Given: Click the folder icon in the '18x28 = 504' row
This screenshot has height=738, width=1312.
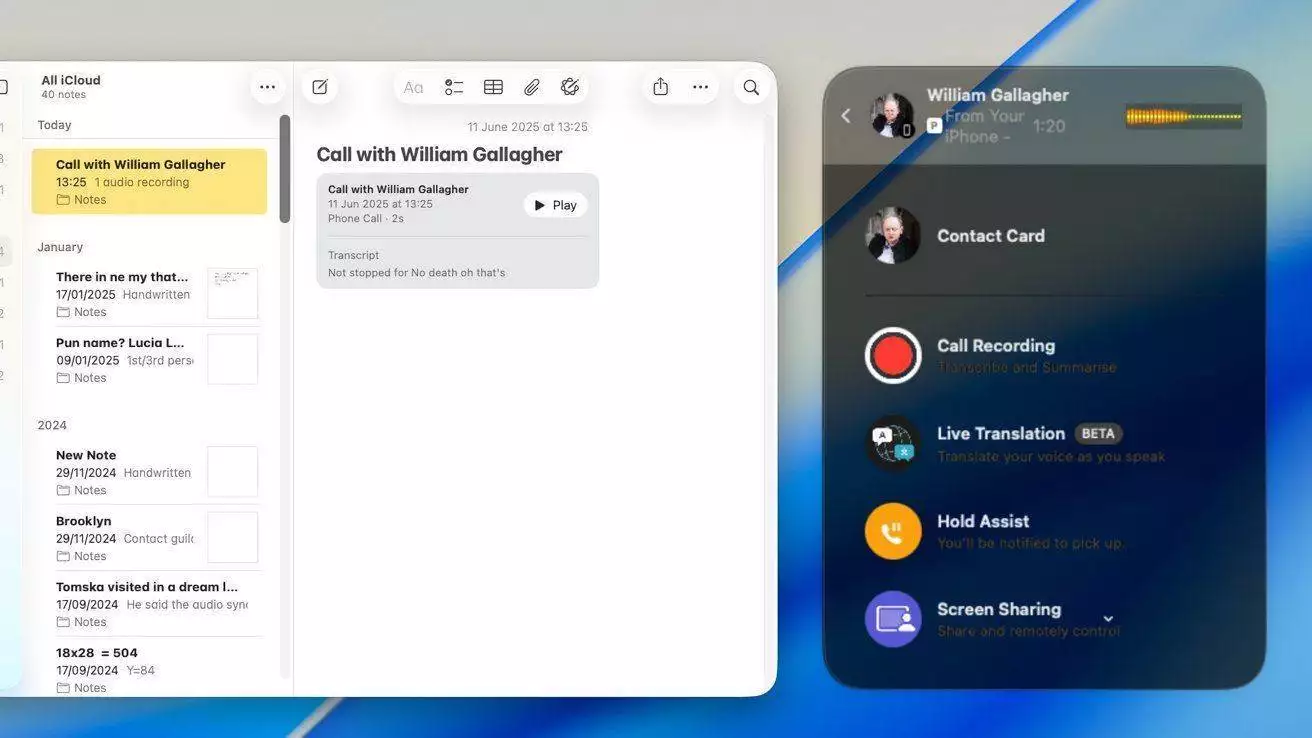Looking at the screenshot, I should coord(63,688).
